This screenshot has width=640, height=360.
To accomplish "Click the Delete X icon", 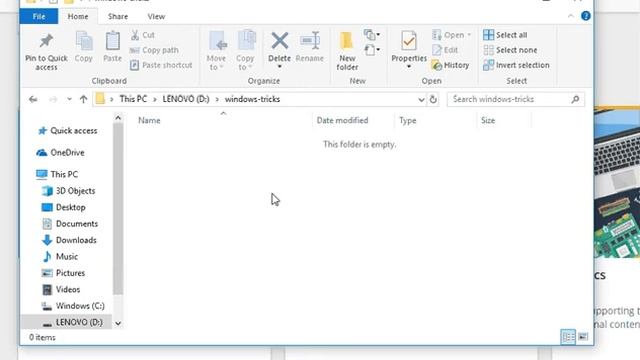I will [280, 41].
